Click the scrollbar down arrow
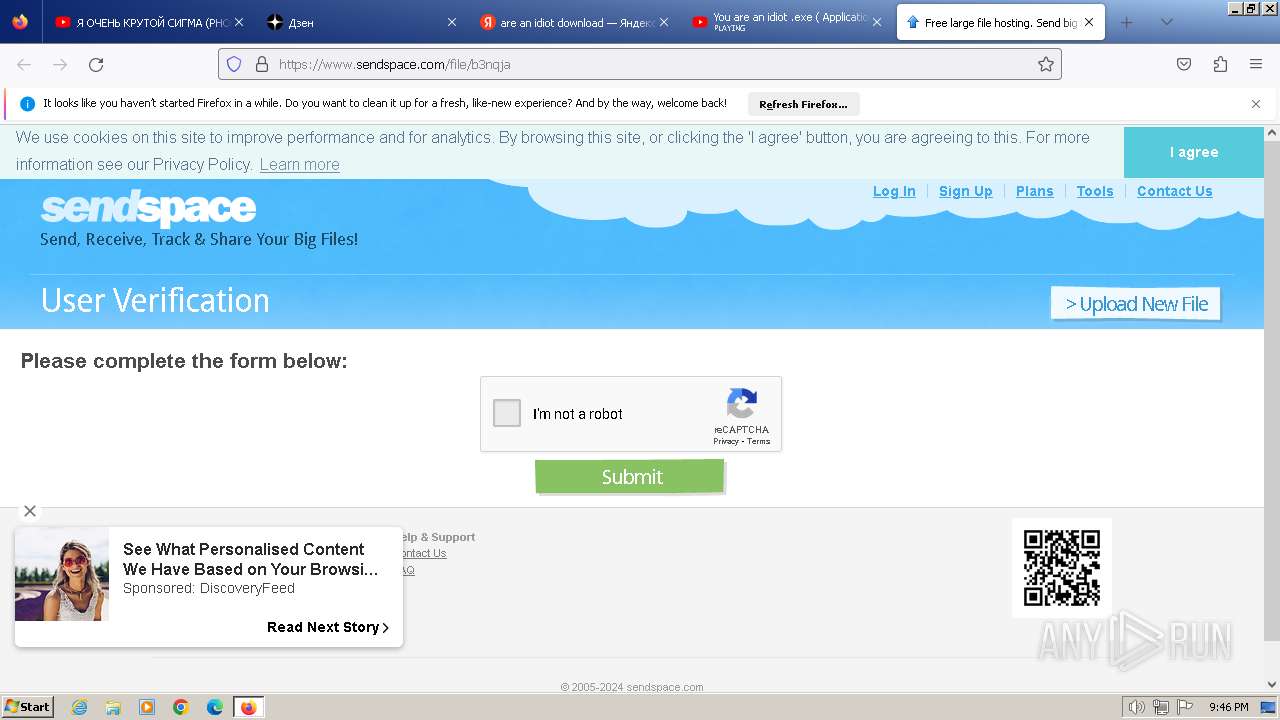Image resolution: width=1280 pixels, height=720 pixels. [1272, 685]
